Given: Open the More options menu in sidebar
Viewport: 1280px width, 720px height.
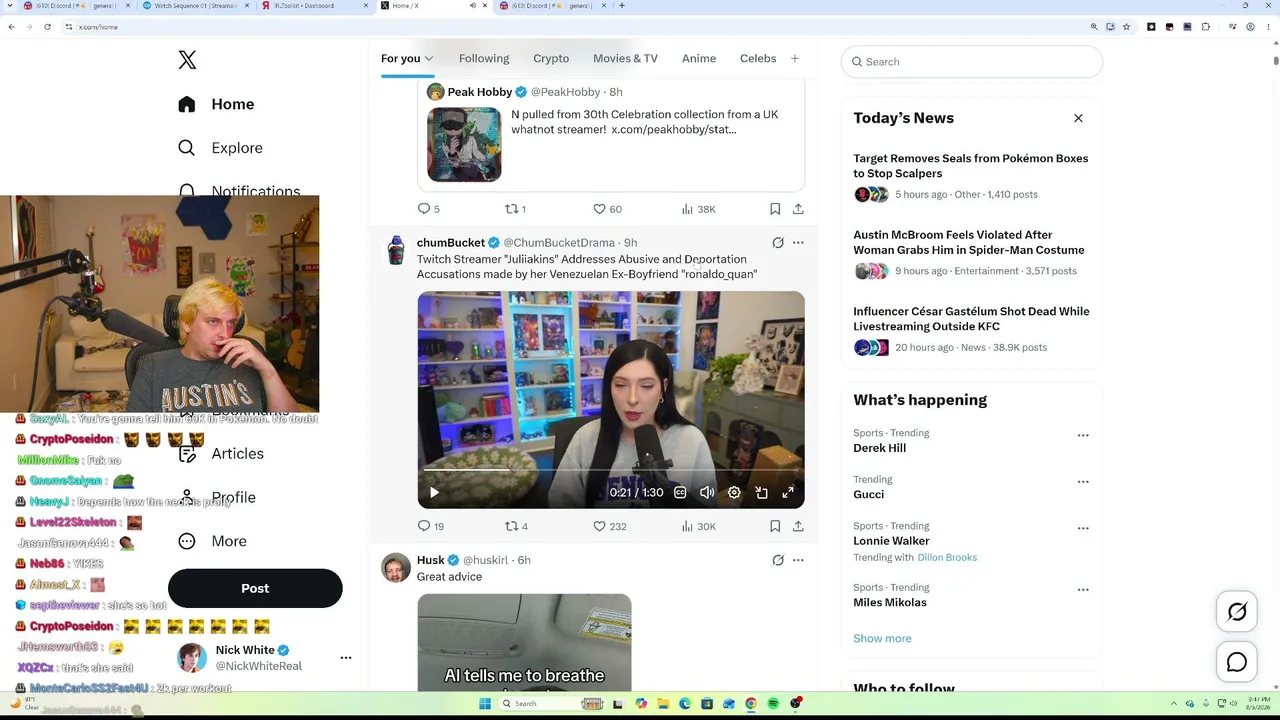Looking at the screenshot, I should click(212, 541).
